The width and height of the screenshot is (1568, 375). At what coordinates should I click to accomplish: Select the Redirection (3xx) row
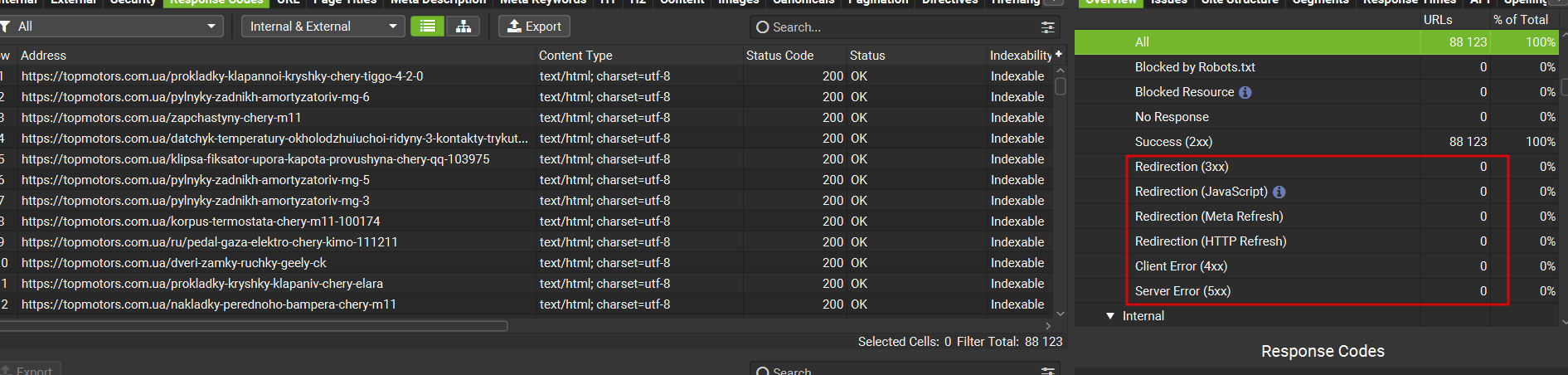click(x=1182, y=167)
